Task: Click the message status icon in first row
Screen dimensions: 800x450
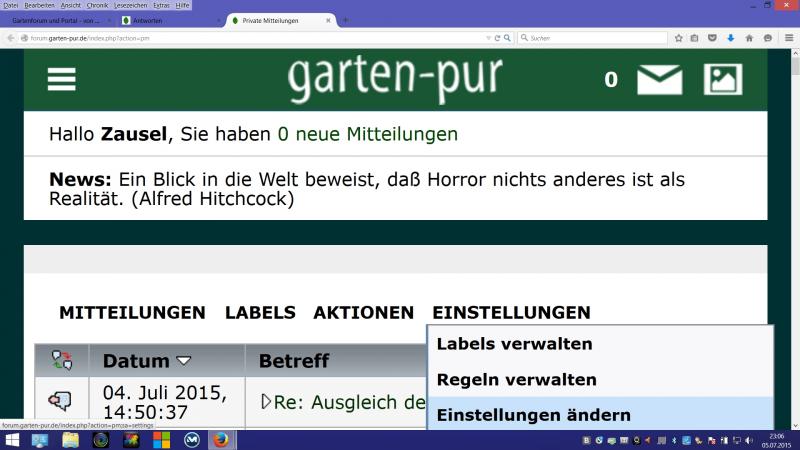Action: coord(61,401)
